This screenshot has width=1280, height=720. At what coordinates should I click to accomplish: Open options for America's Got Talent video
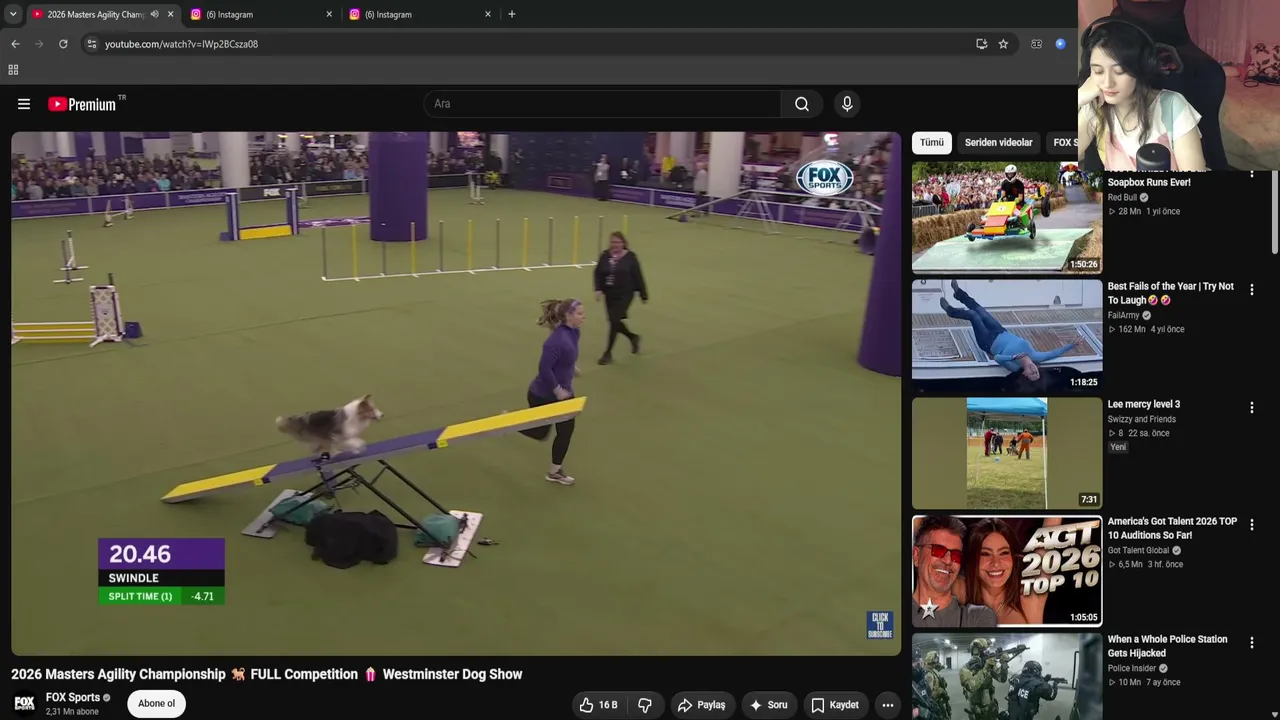(x=1251, y=525)
